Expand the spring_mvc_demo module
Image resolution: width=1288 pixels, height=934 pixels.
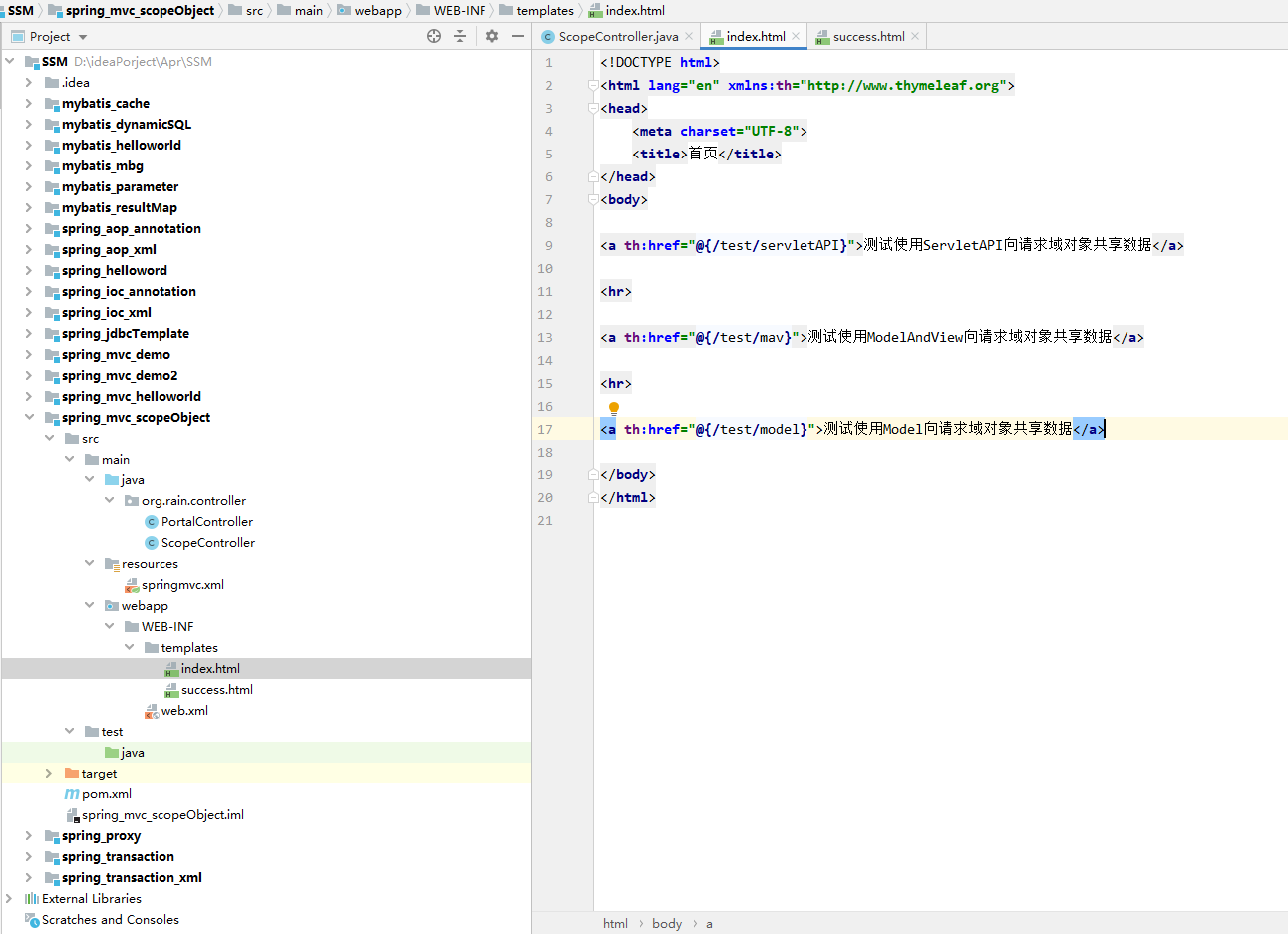(29, 354)
